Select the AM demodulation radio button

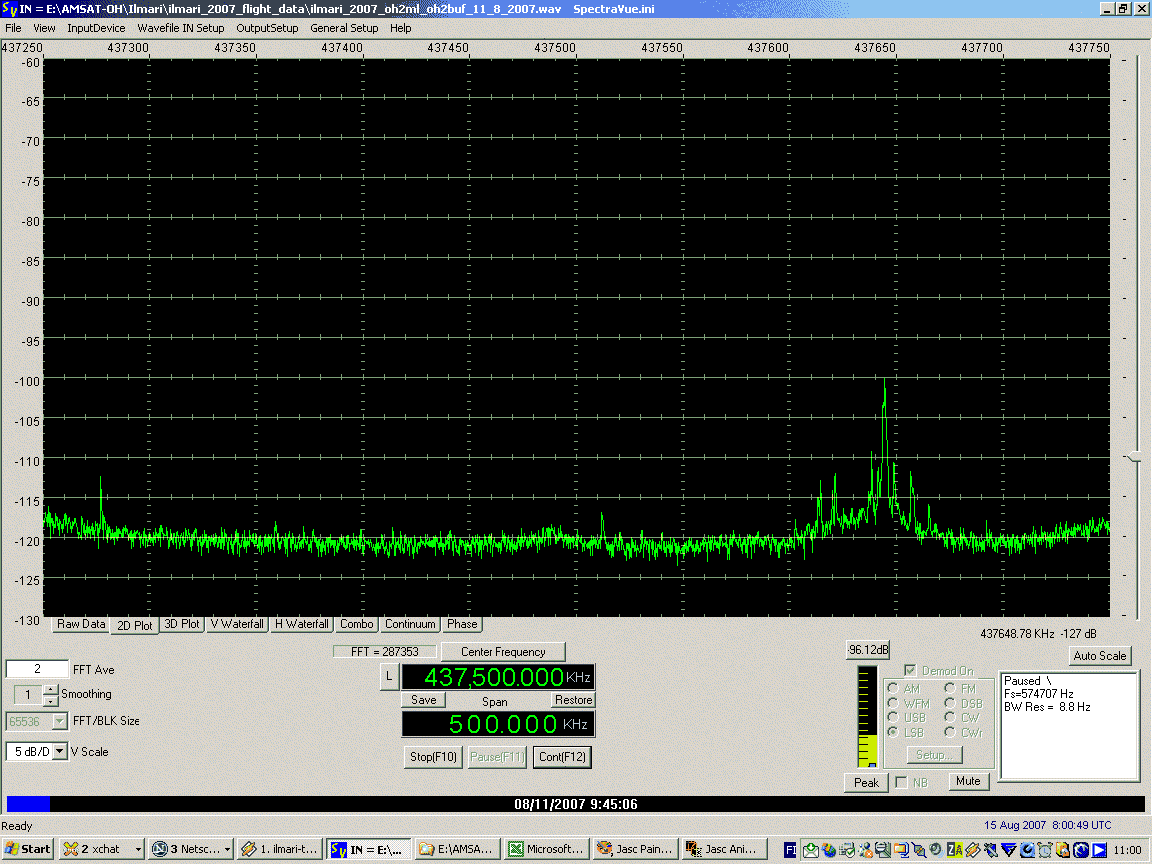[x=893, y=688]
